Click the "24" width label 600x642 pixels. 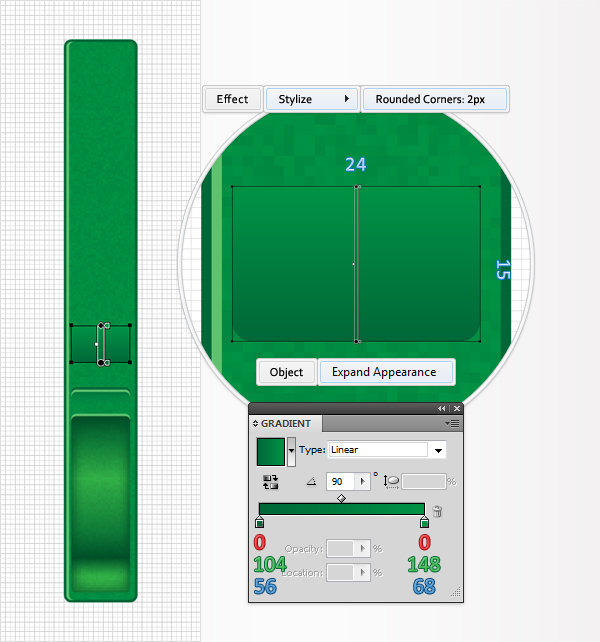pyautogui.click(x=355, y=165)
